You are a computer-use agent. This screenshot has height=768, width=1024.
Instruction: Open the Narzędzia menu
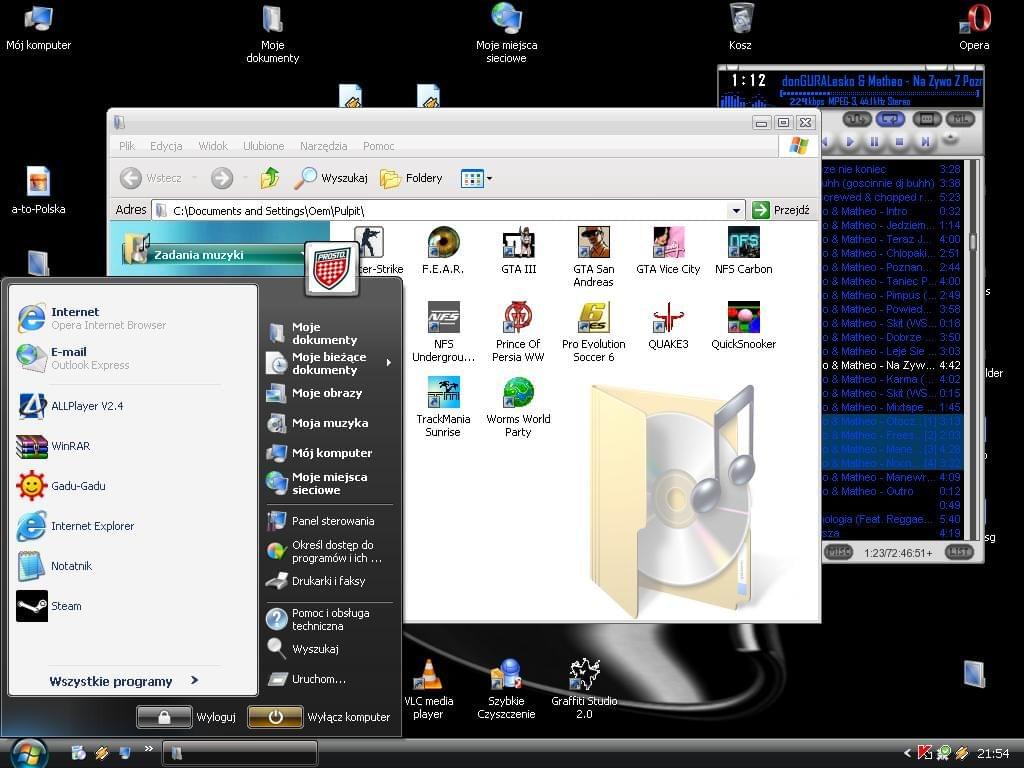[323, 146]
